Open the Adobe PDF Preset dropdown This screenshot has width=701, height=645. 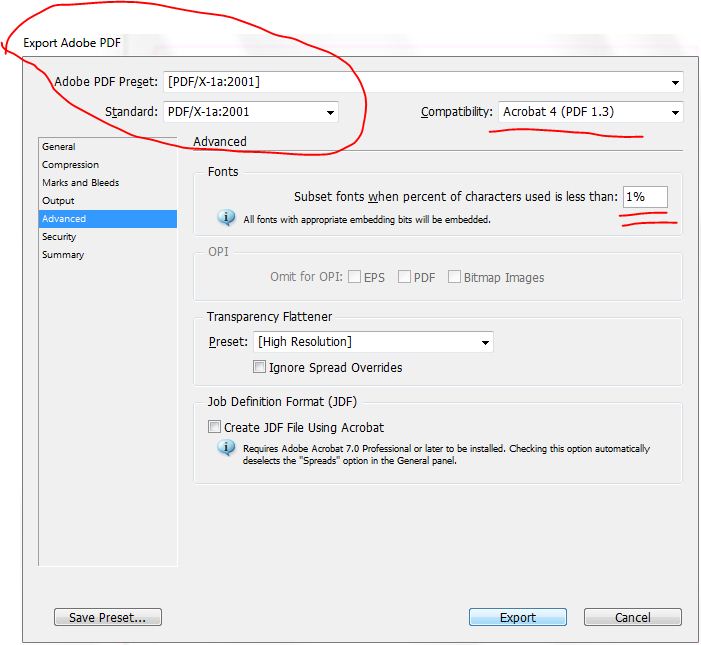coord(423,82)
